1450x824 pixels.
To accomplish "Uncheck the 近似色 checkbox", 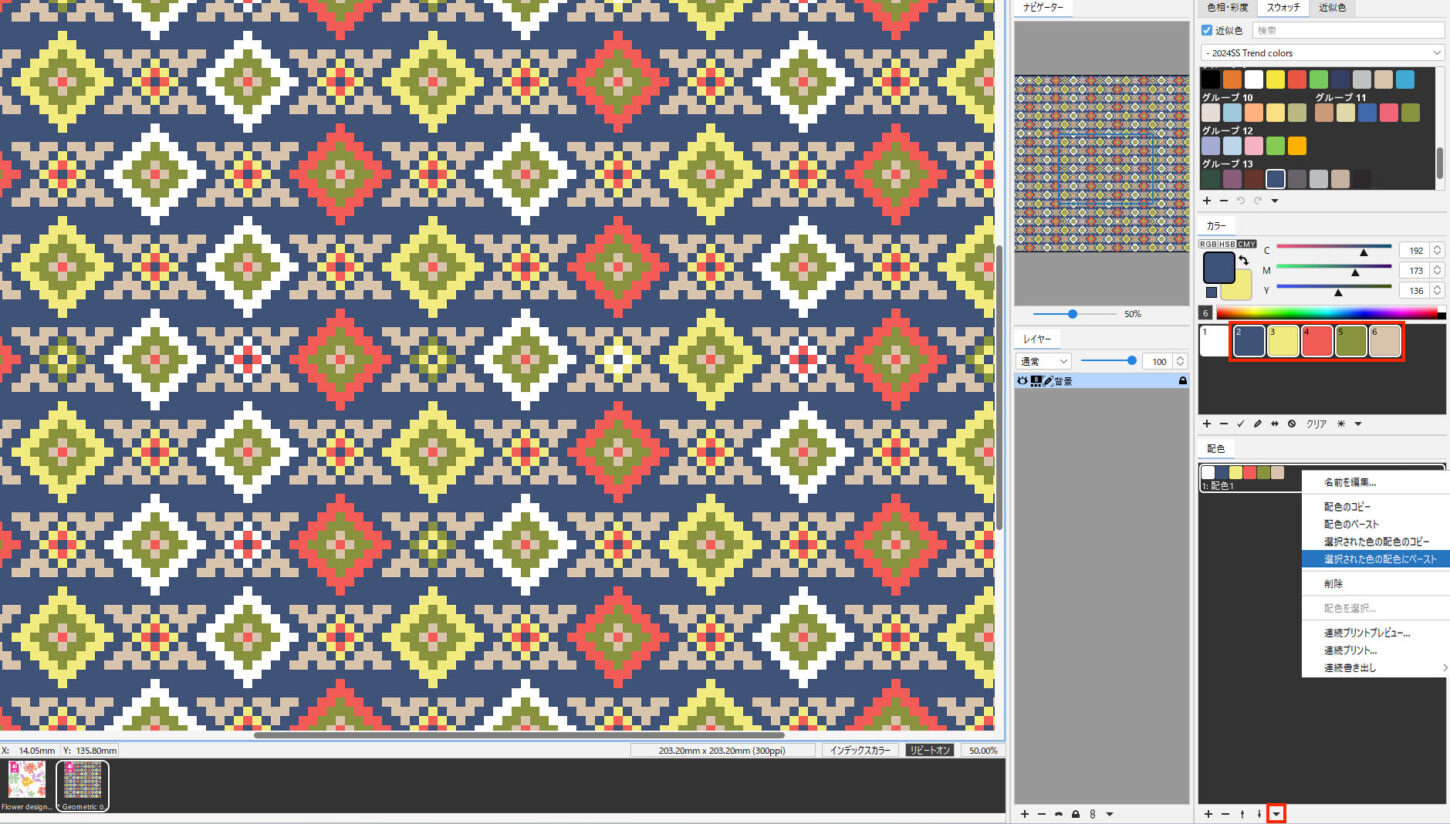I will [1207, 30].
